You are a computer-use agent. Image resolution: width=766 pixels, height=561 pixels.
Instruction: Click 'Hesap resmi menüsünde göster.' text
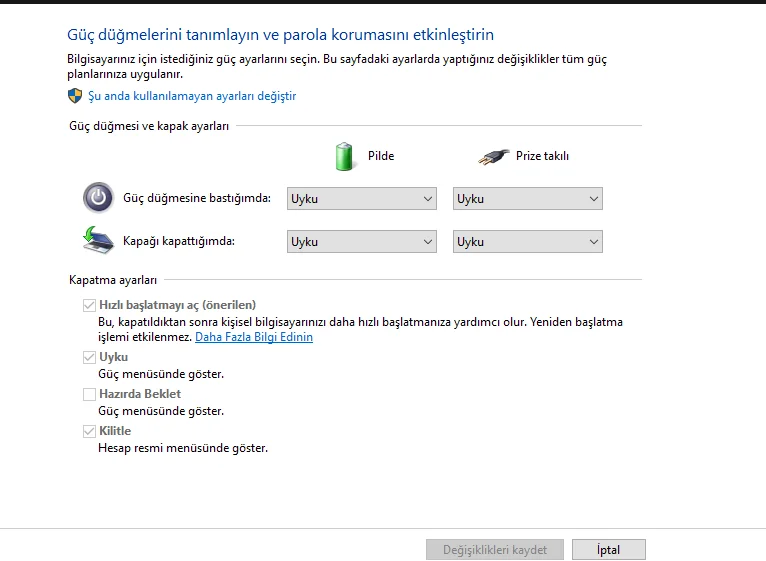click(x=183, y=448)
